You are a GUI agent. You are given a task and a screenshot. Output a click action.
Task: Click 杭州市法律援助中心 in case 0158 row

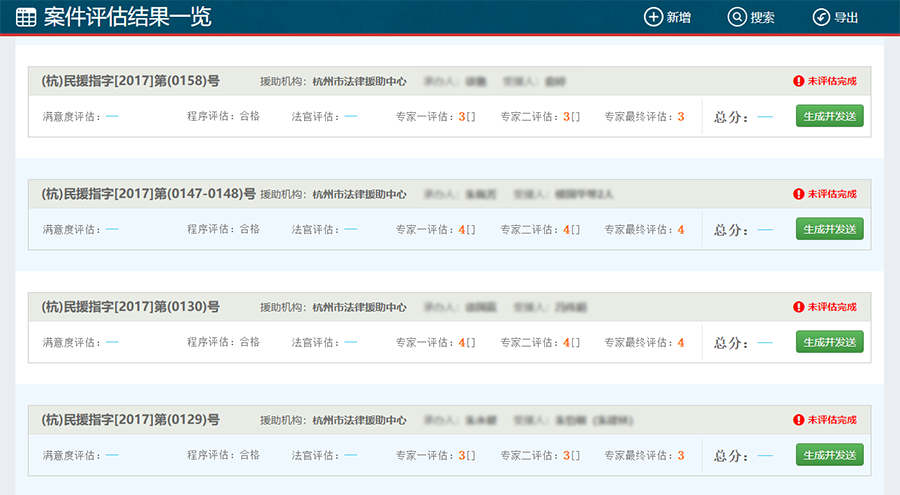pyautogui.click(x=359, y=82)
